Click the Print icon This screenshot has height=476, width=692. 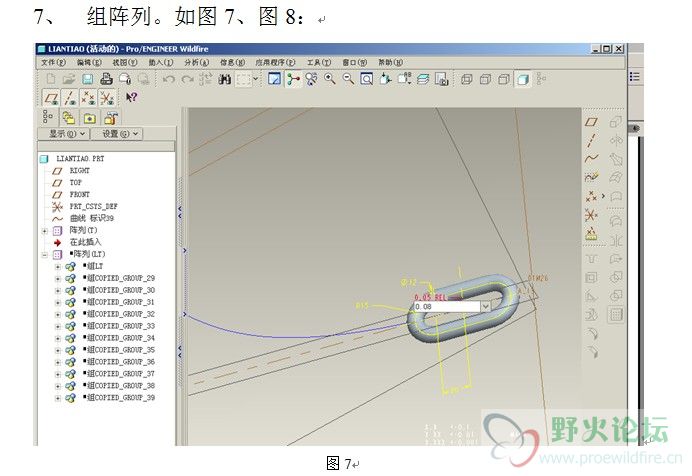click(106, 79)
